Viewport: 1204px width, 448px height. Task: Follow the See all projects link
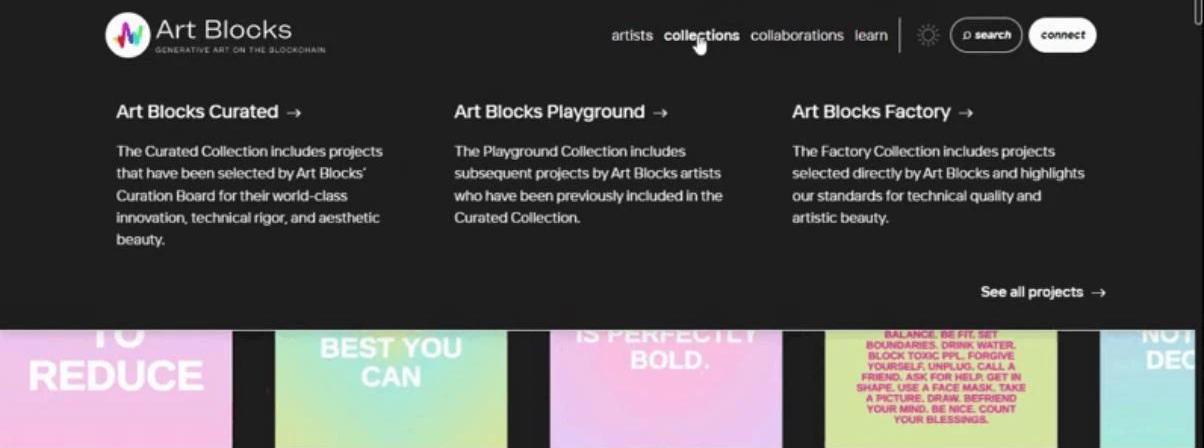point(1031,292)
